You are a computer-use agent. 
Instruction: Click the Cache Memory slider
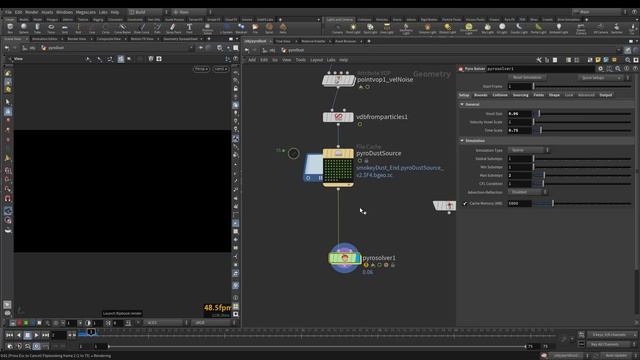tap(583, 203)
